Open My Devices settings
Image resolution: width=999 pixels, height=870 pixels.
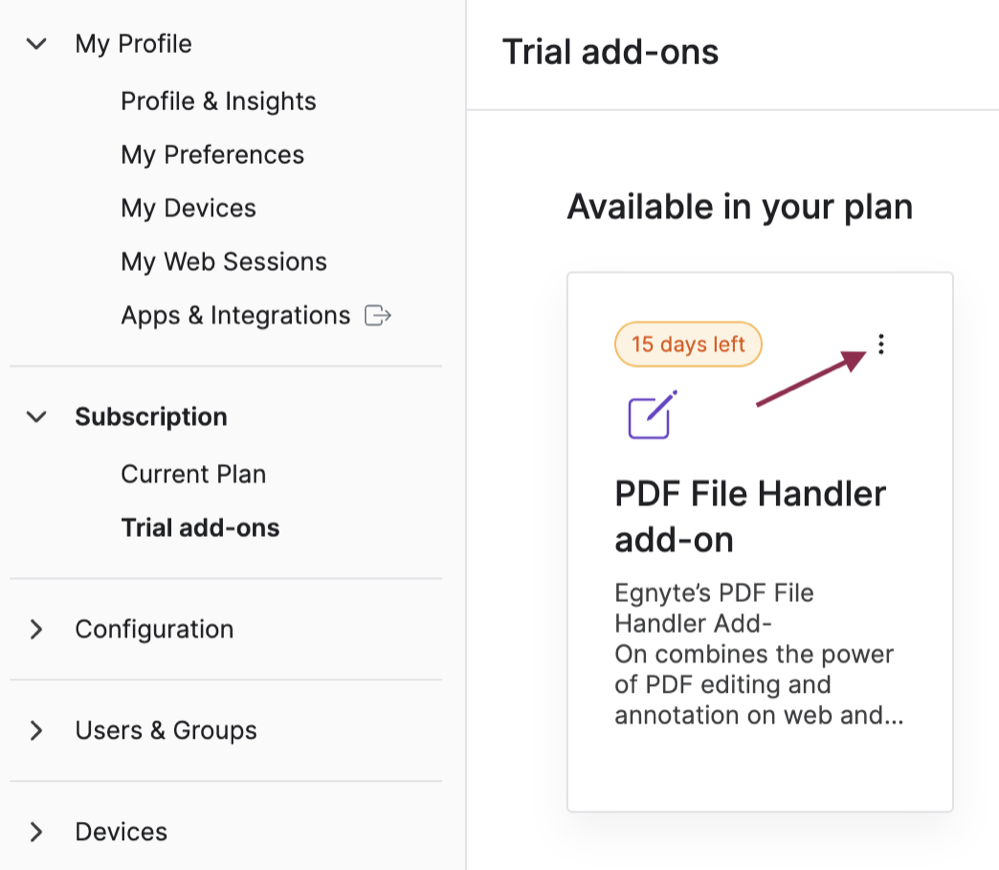tap(189, 208)
